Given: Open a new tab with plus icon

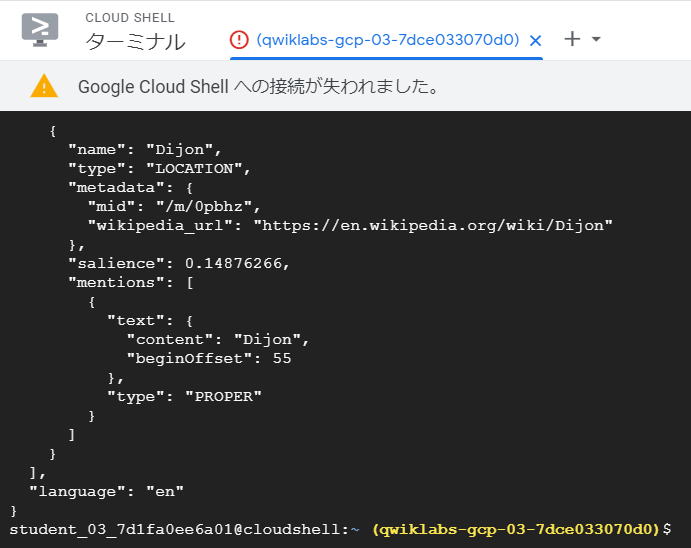Looking at the screenshot, I should click(572, 39).
